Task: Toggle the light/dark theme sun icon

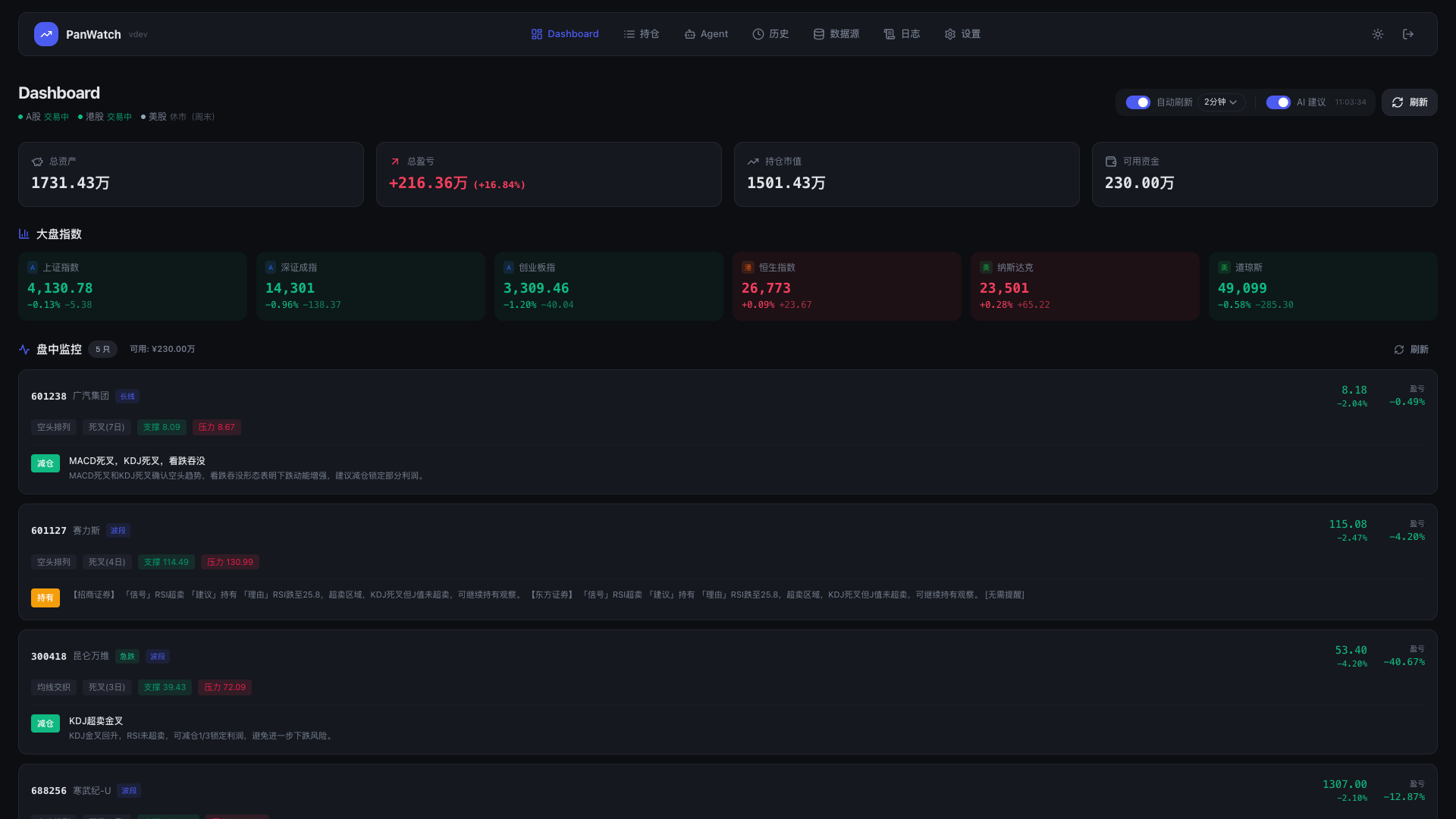Action: pos(1378,34)
